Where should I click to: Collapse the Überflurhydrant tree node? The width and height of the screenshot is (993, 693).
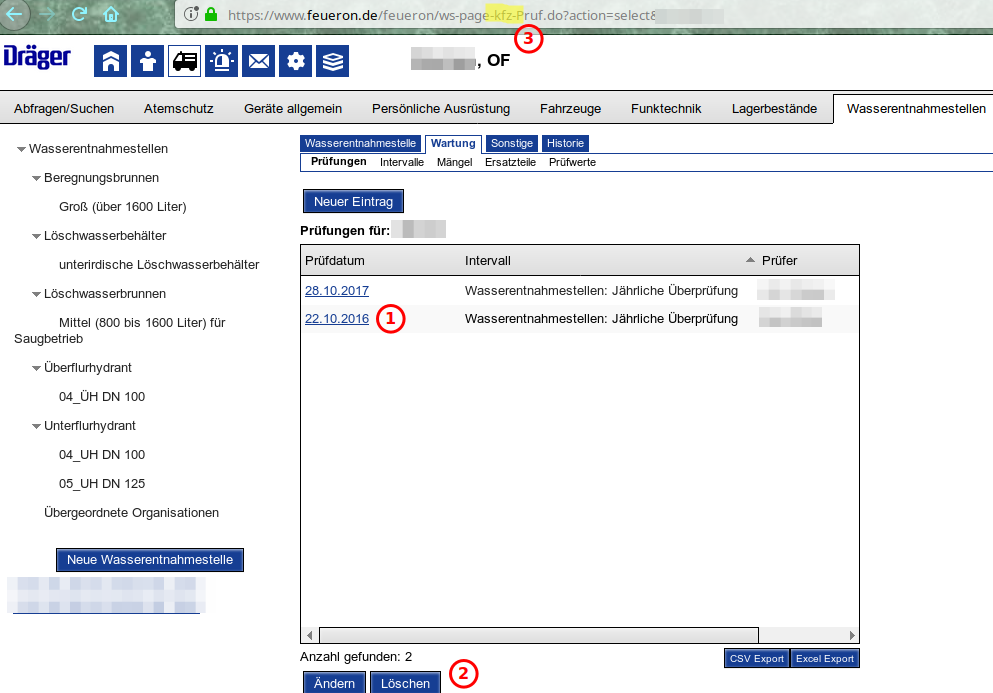(36, 369)
